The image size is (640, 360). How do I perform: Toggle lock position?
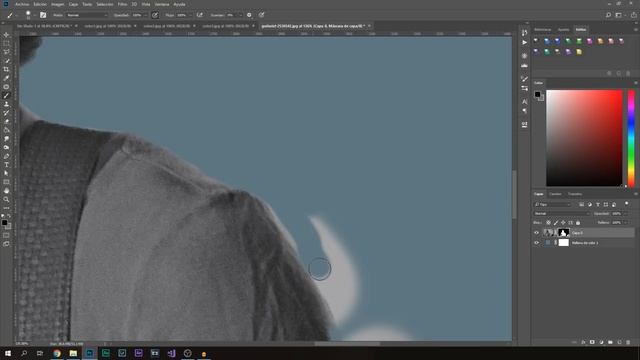click(563, 223)
